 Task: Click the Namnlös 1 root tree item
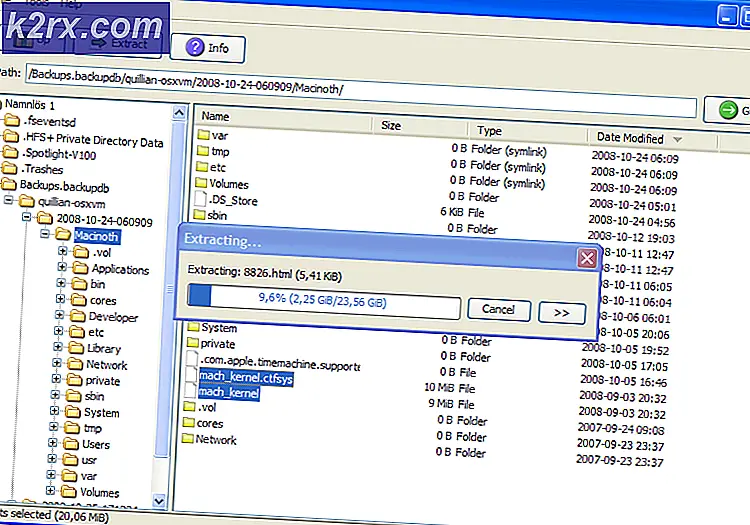click(30, 105)
